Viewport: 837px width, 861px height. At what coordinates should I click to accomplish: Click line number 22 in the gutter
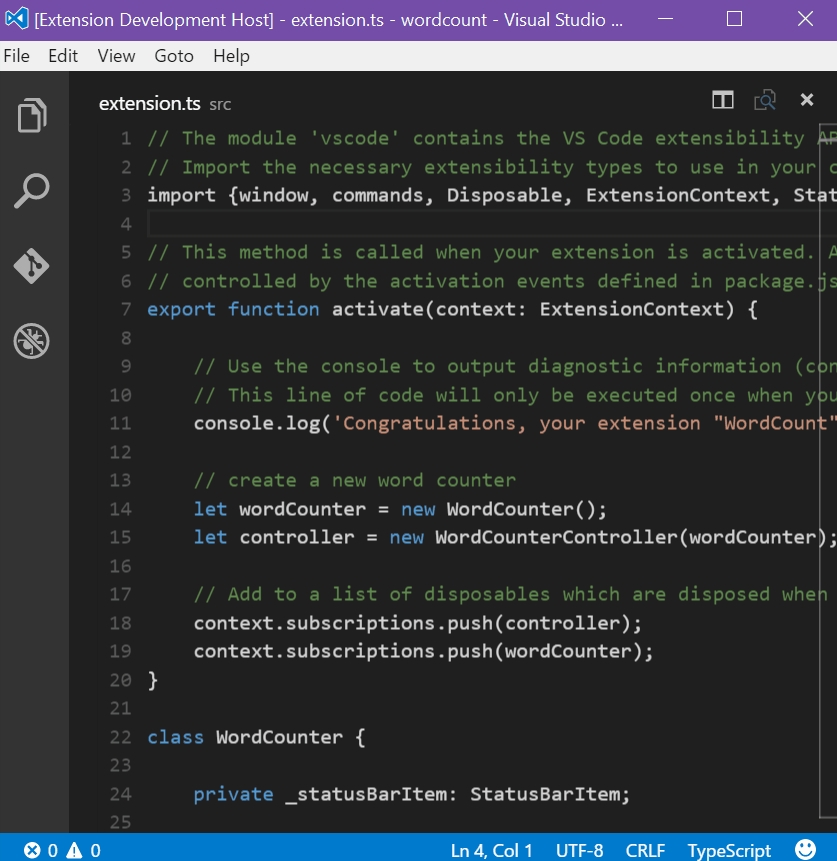(121, 737)
